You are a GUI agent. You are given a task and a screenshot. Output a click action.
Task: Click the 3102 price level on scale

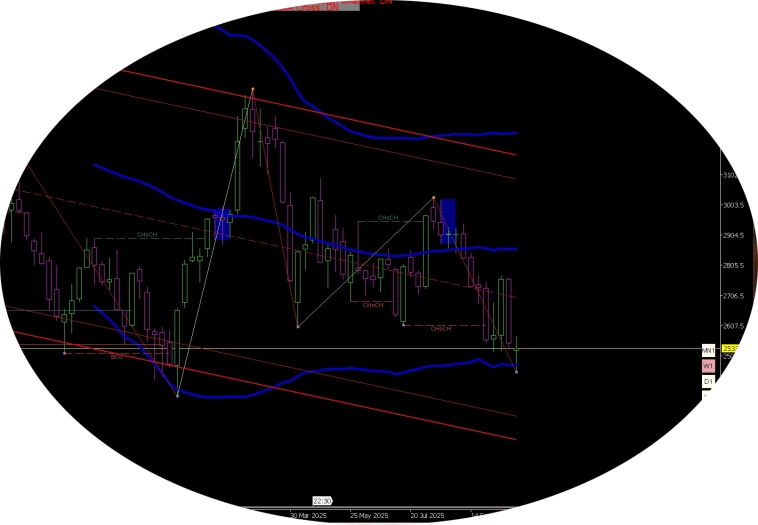coord(730,175)
